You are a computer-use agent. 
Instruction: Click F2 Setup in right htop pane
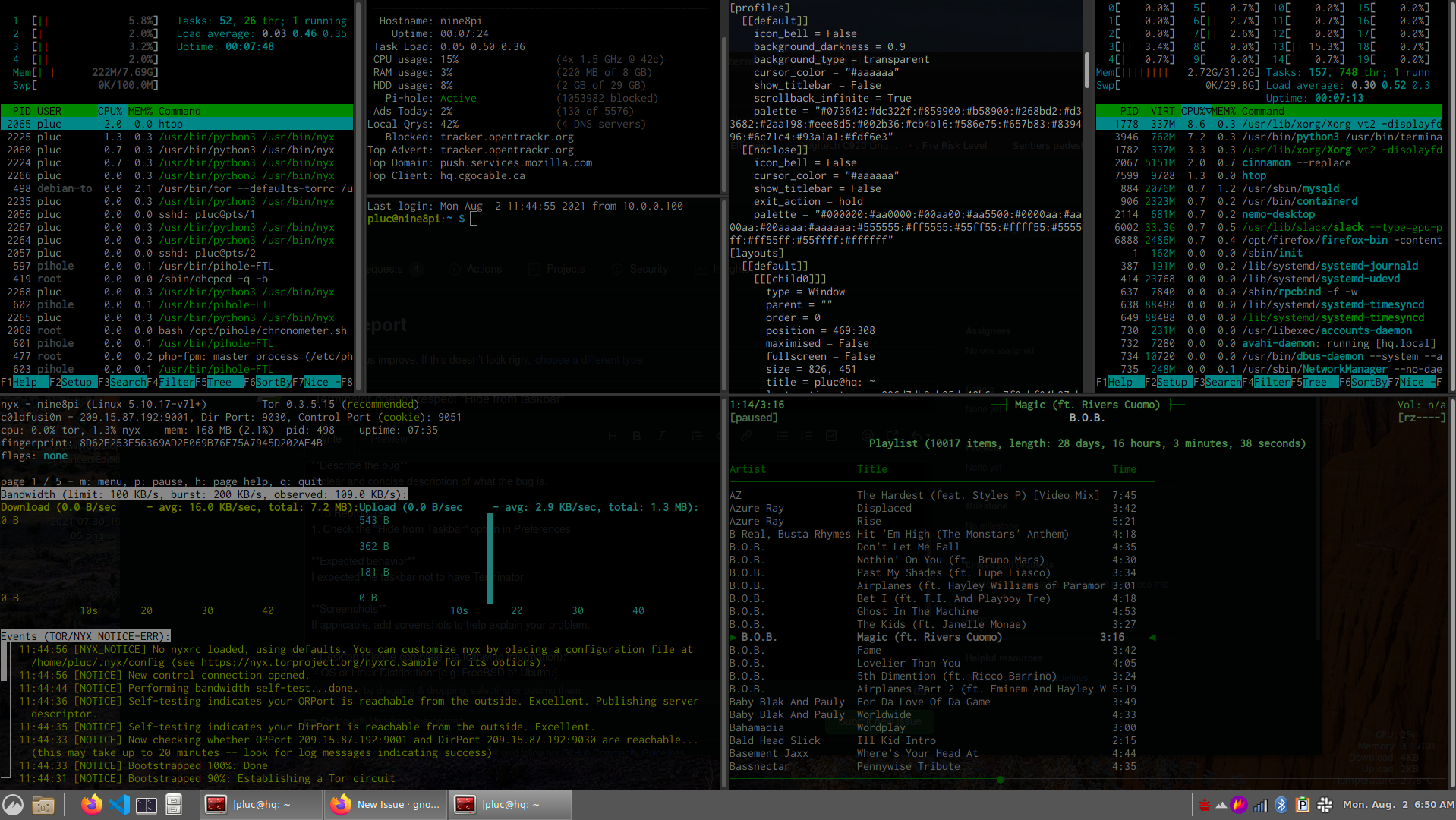[1169, 382]
